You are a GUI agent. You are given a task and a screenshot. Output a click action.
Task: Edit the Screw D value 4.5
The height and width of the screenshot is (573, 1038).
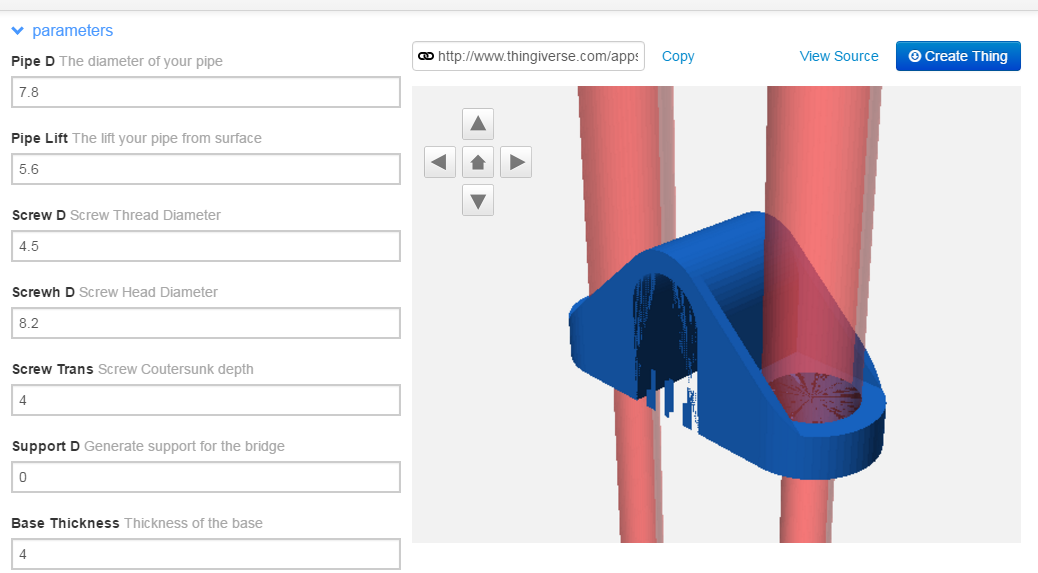coord(206,246)
